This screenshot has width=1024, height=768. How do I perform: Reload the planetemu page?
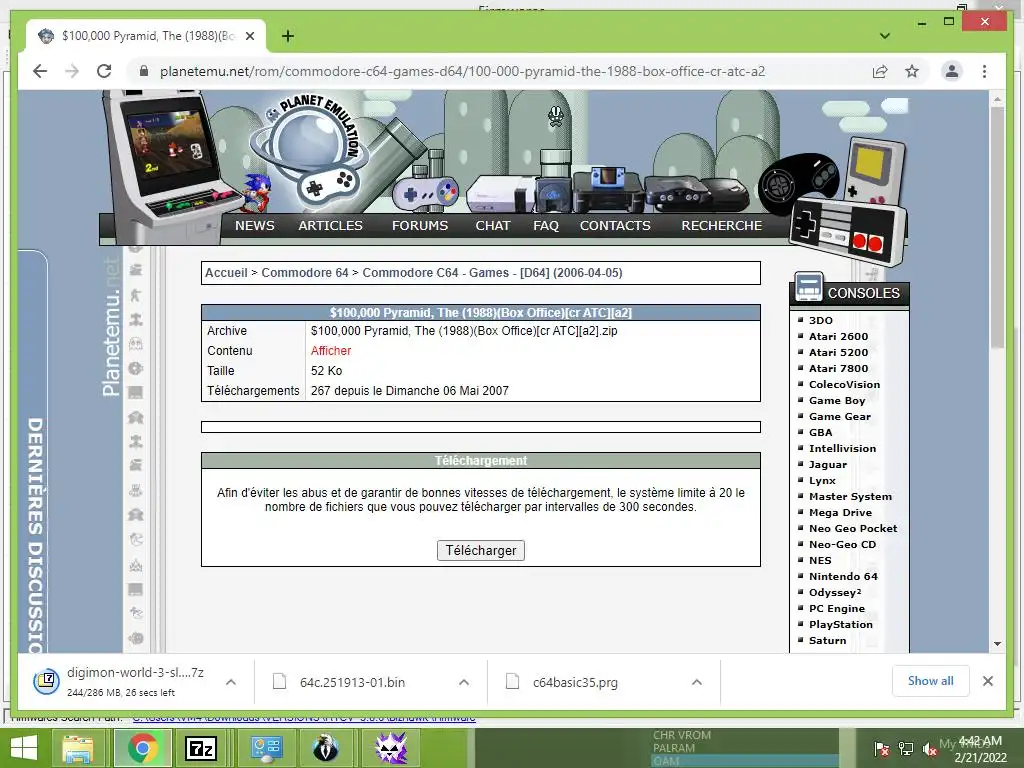point(104,71)
